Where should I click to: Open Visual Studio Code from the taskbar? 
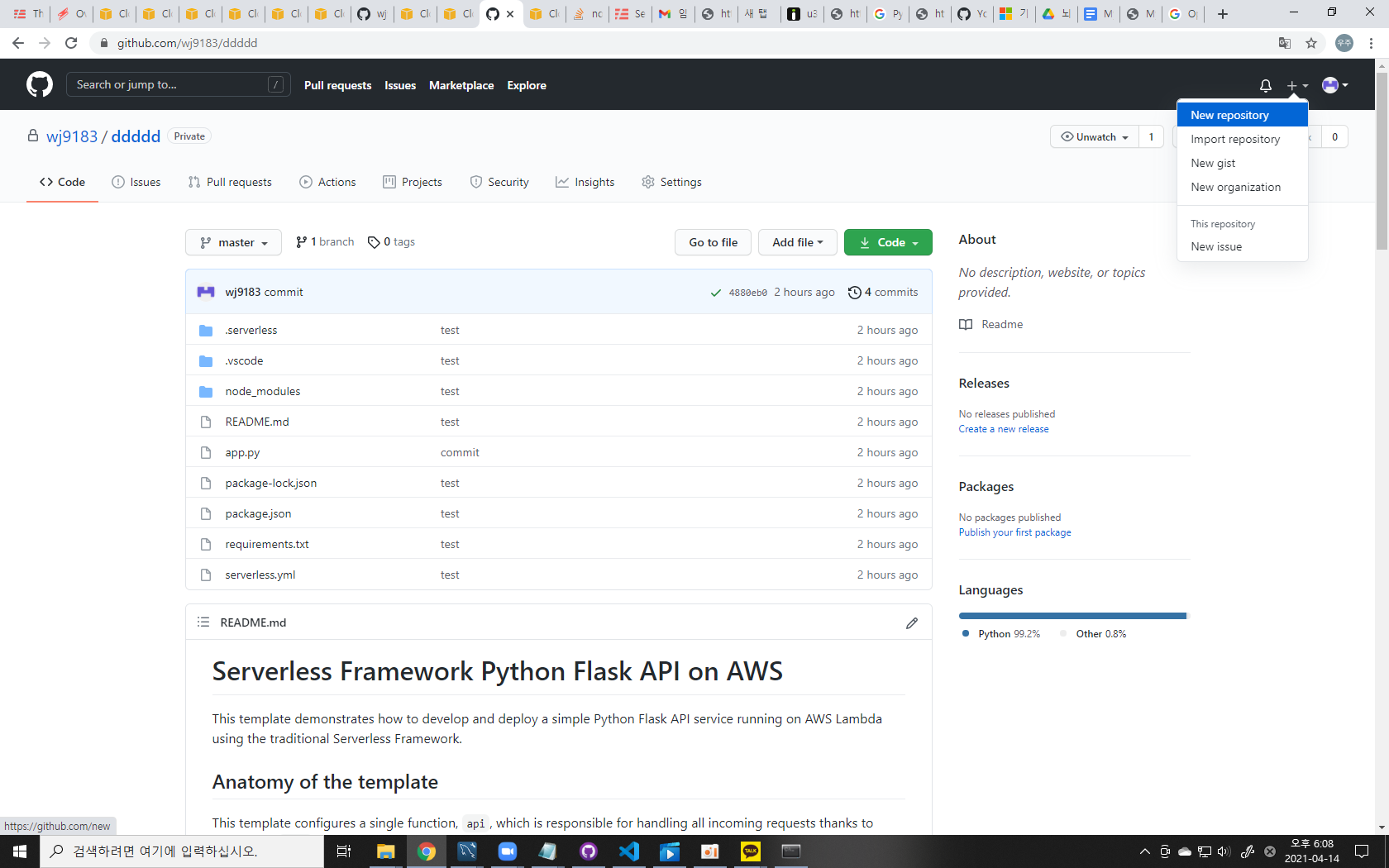(629, 851)
